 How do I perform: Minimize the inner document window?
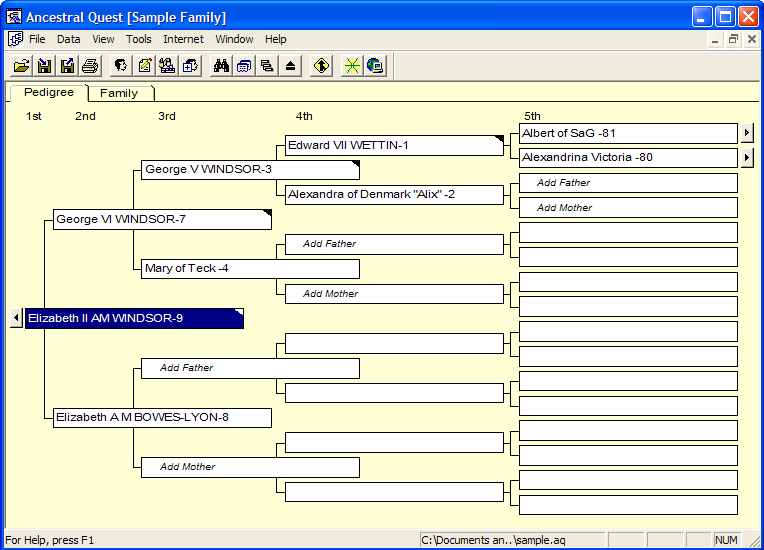pos(715,39)
